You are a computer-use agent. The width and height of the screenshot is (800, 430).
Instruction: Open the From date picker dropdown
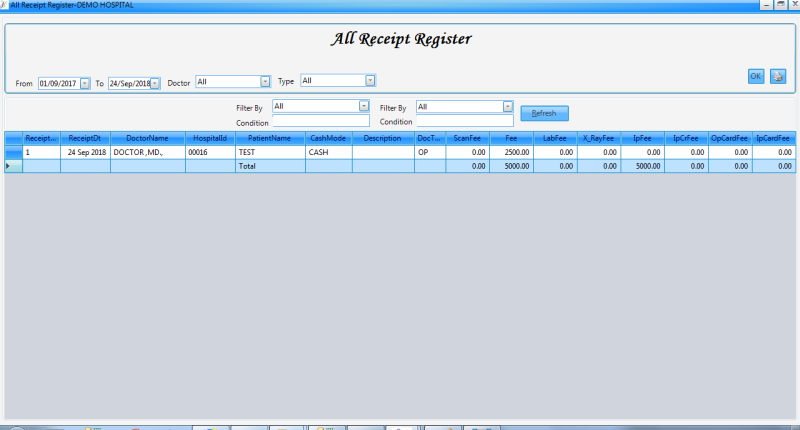[85, 84]
